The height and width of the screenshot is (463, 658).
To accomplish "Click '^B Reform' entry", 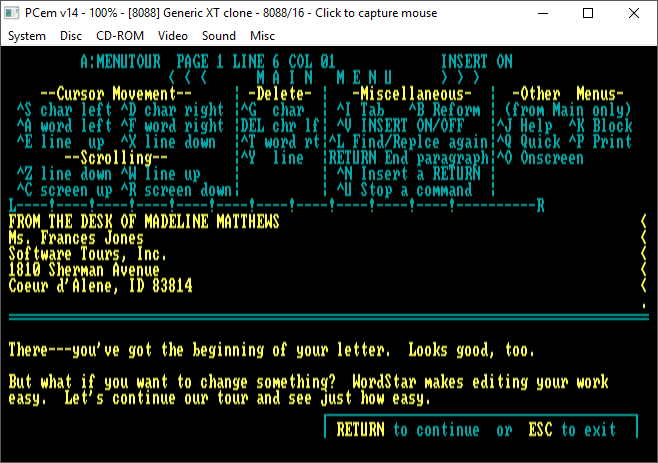I will (x=444, y=110).
